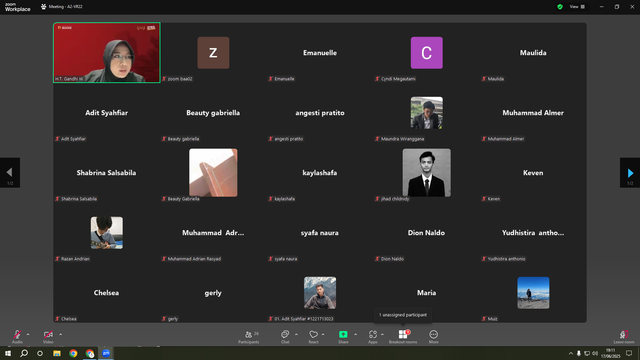Select Maundra Wiranggana's profile photo
The width and height of the screenshot is (640, 360).
[x=427, y=113]
